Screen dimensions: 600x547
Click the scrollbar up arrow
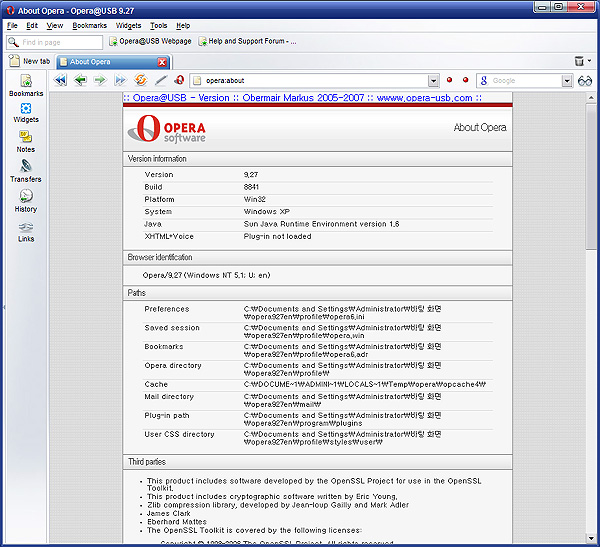591,98
